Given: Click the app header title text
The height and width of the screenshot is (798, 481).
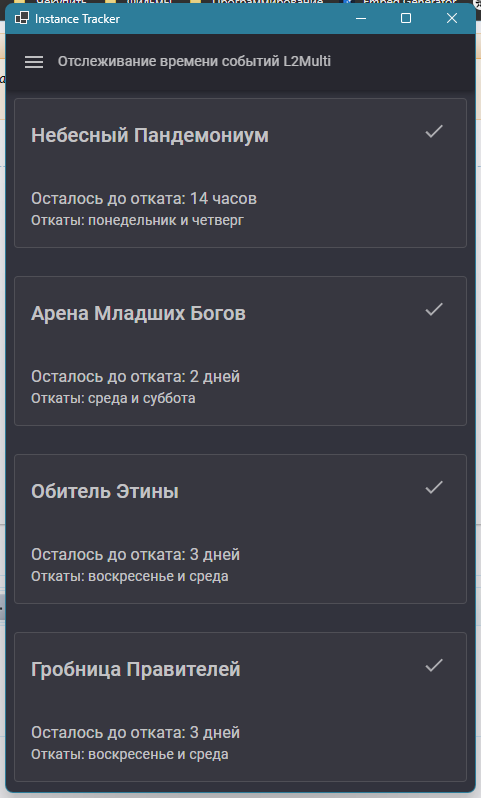Looking at the screenshot, I should [194, 62].
